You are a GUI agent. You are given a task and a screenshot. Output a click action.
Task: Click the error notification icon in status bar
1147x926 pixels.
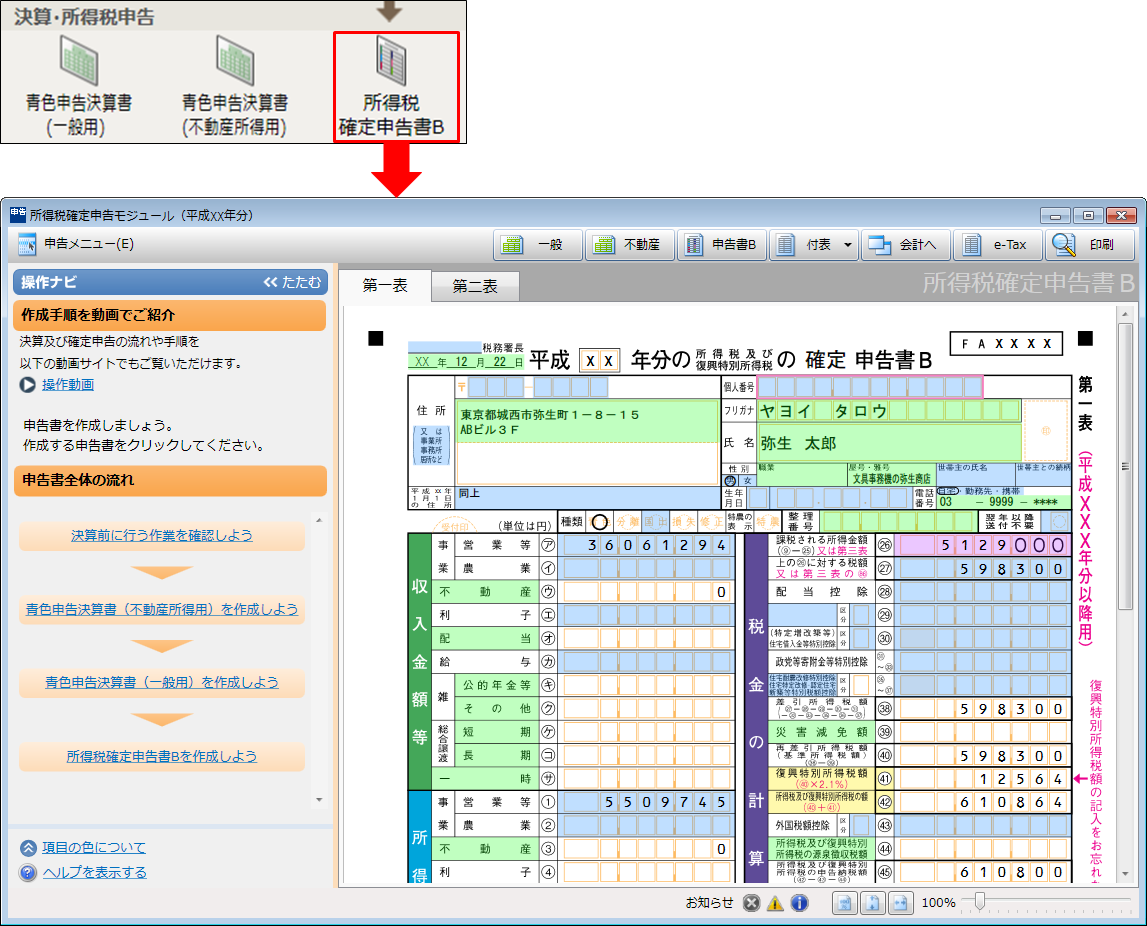coord(752,903)
